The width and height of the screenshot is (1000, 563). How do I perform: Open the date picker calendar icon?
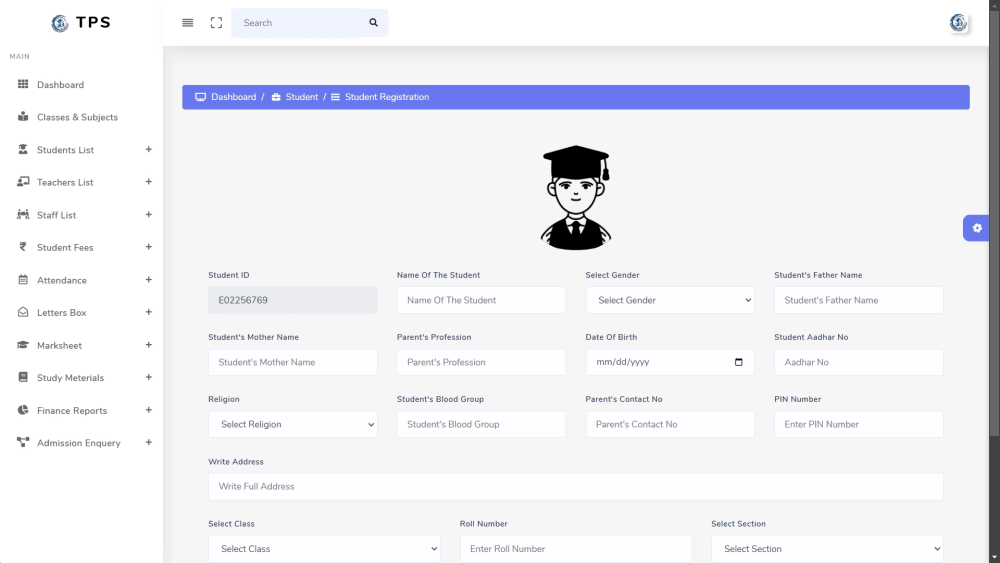tap(739, 362)
